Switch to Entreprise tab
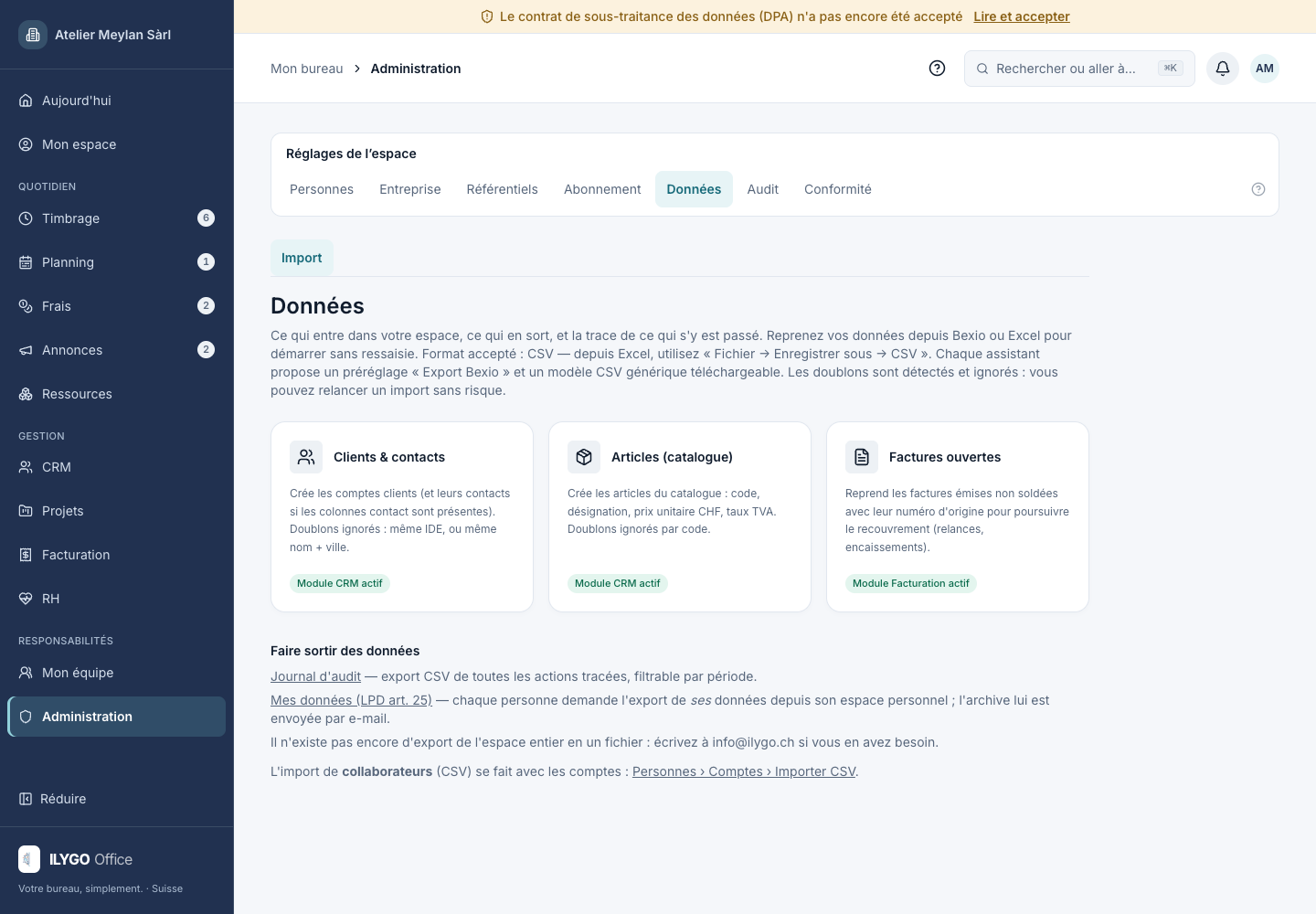Image resolution: width=1316 pixels, height=914 pixels. pos(410,189)
